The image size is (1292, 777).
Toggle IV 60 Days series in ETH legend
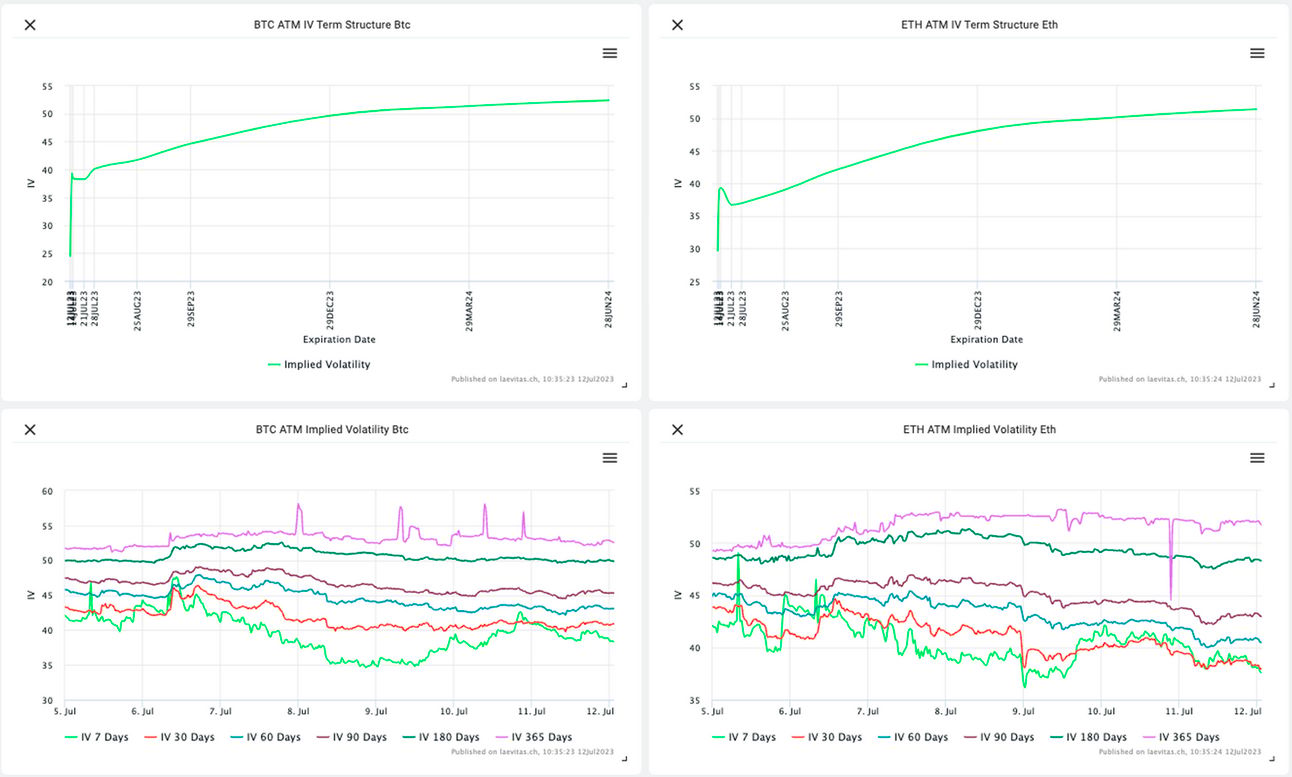point(914,737)
